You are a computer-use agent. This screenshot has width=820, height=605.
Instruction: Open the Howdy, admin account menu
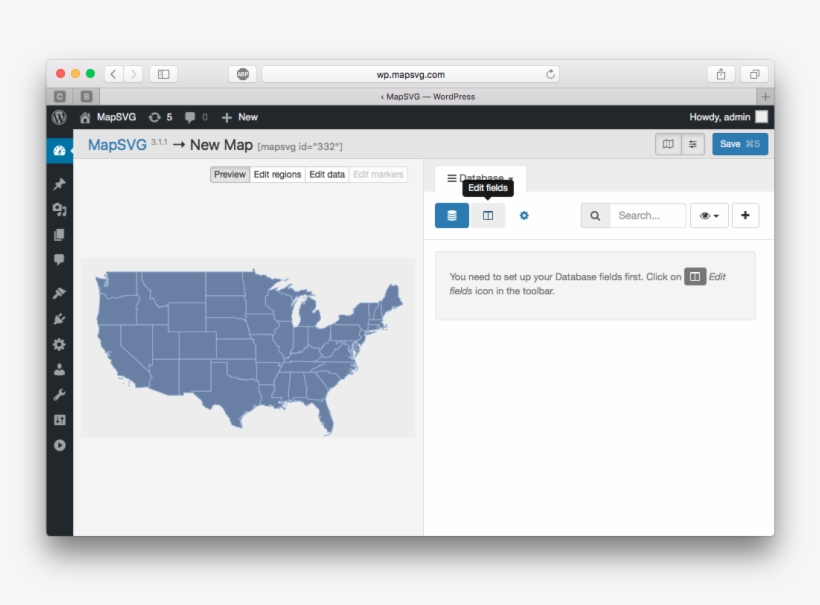(727, 117)
